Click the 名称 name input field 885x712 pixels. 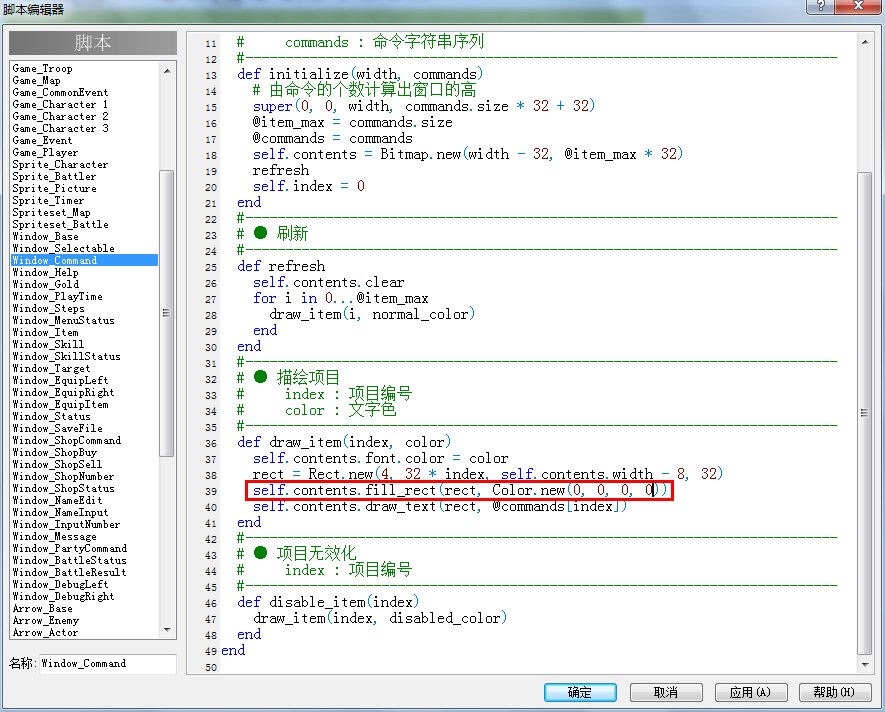tap(108, 663)
